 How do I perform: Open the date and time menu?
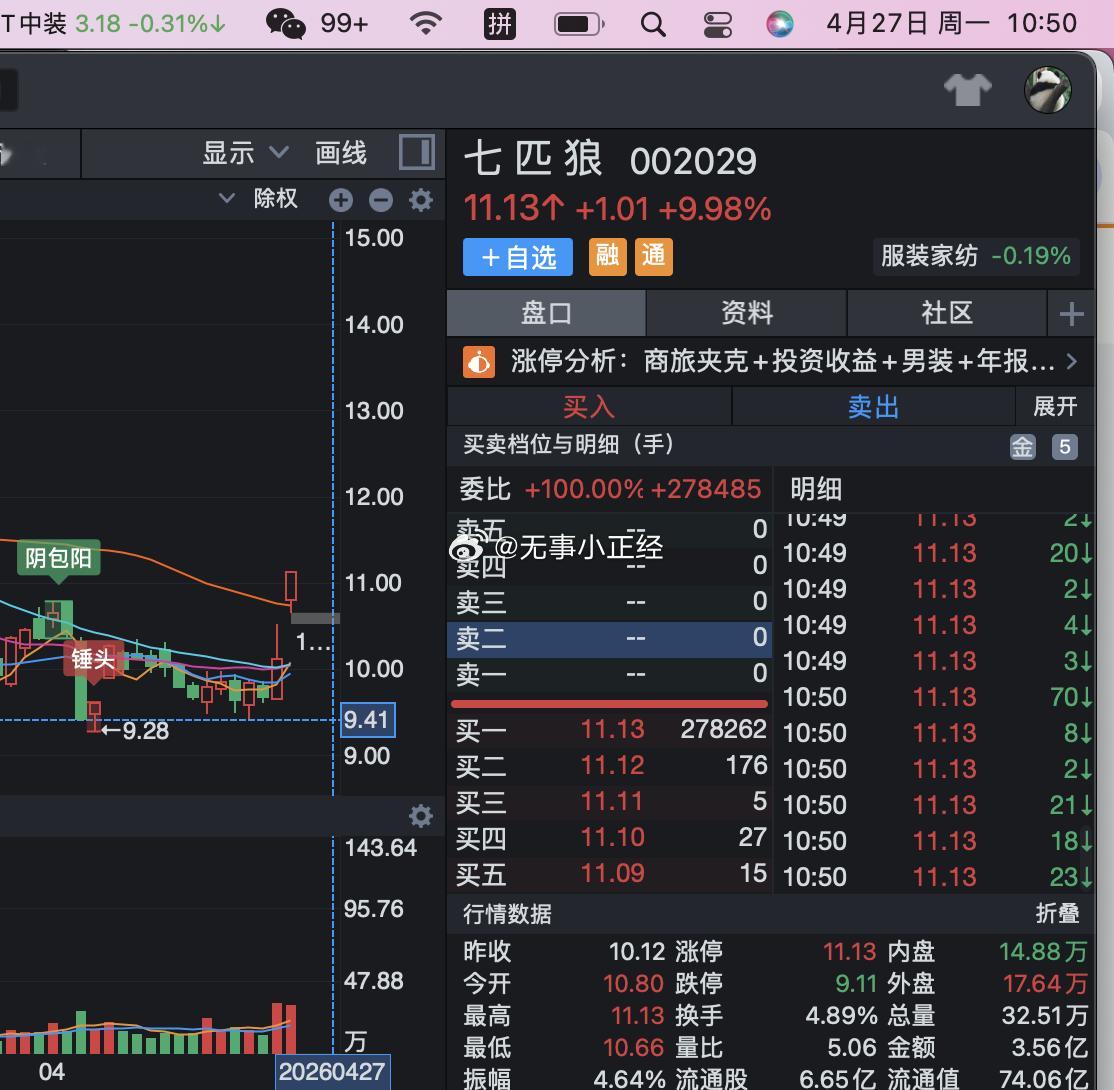click(951, 23)
